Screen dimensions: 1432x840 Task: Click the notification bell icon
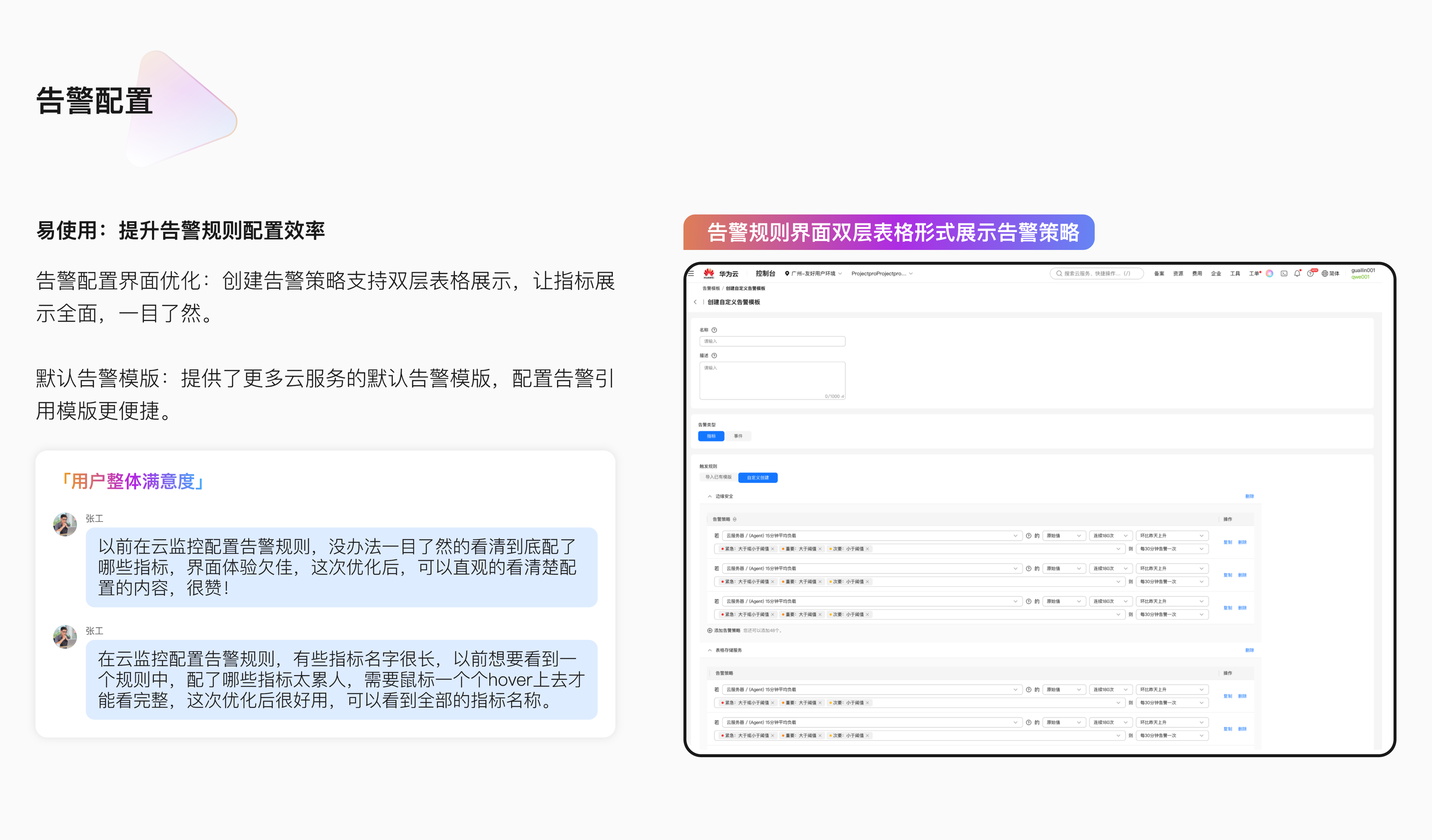coord(1297,273)
